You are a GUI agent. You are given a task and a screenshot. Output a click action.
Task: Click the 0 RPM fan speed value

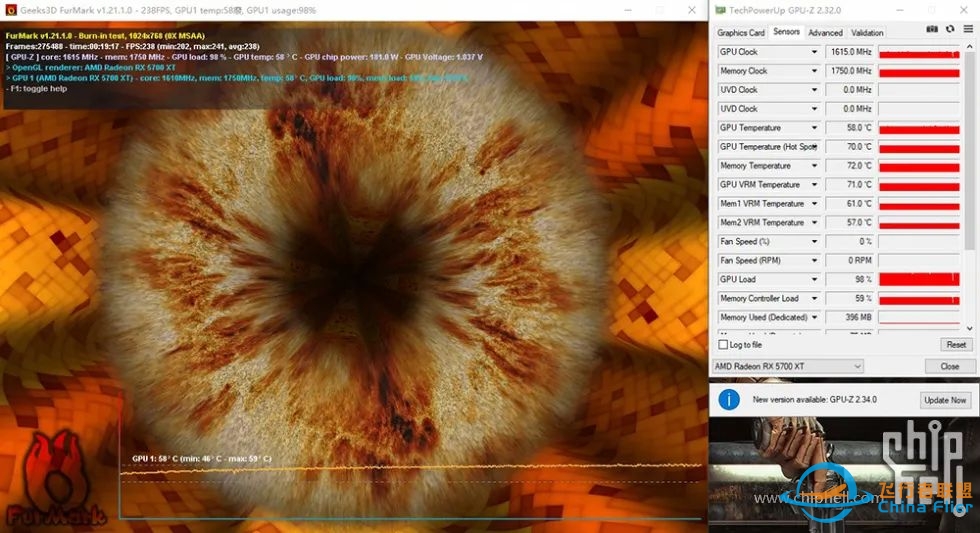[850, 260]
